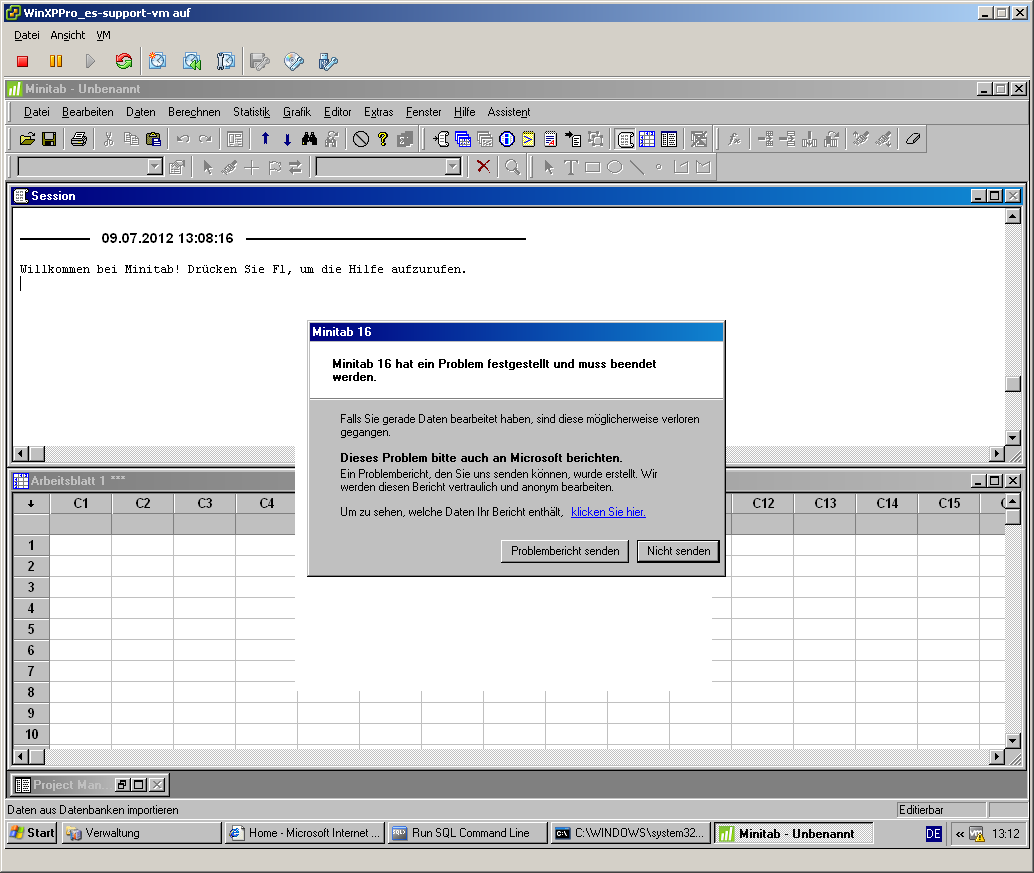Click the blue Previous Command up arrow
Screen dimensions: 1034x873
(x=265, y=139)
